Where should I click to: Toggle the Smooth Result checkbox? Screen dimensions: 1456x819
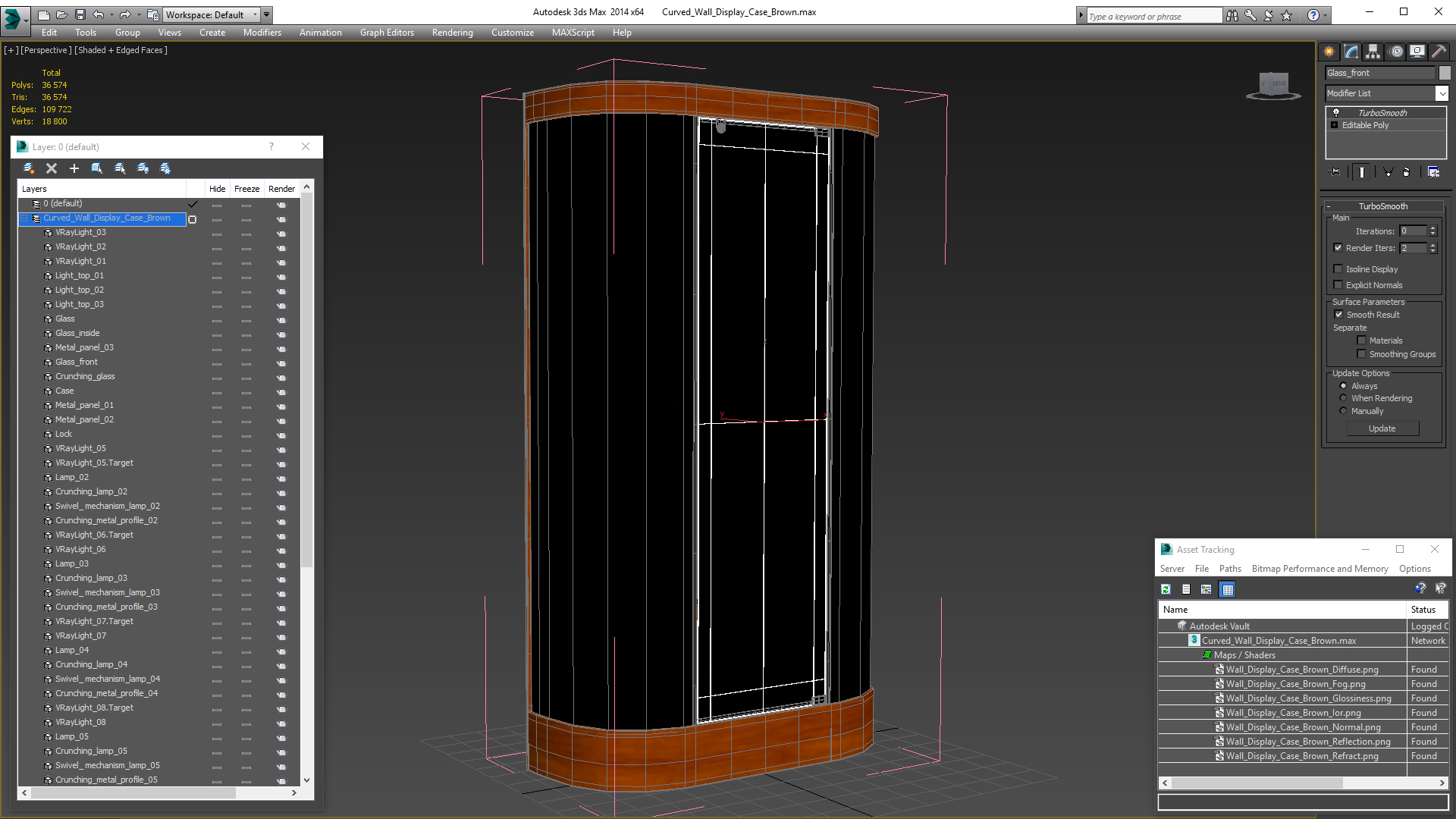coord(1338,315)
